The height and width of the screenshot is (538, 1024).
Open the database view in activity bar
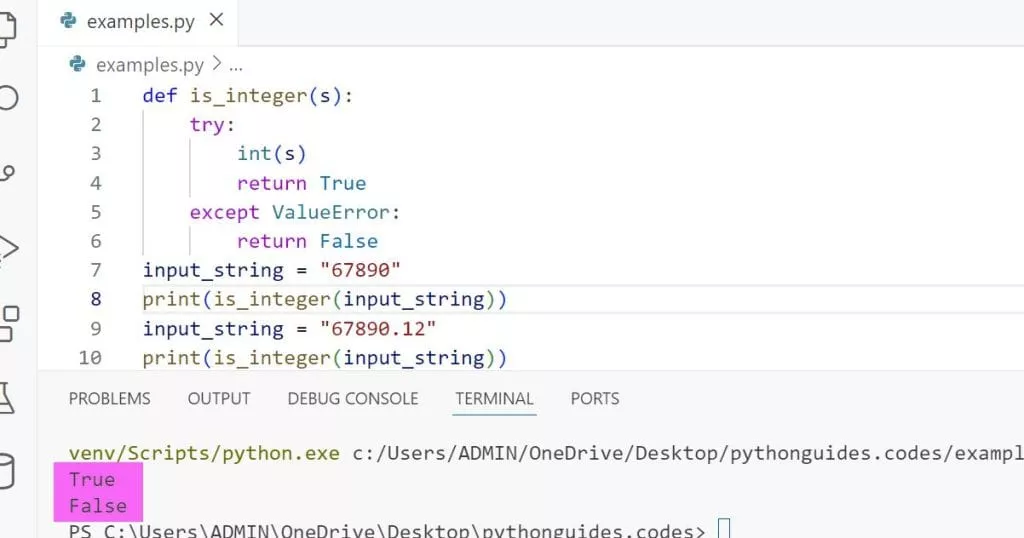click(x=7, y=468)
